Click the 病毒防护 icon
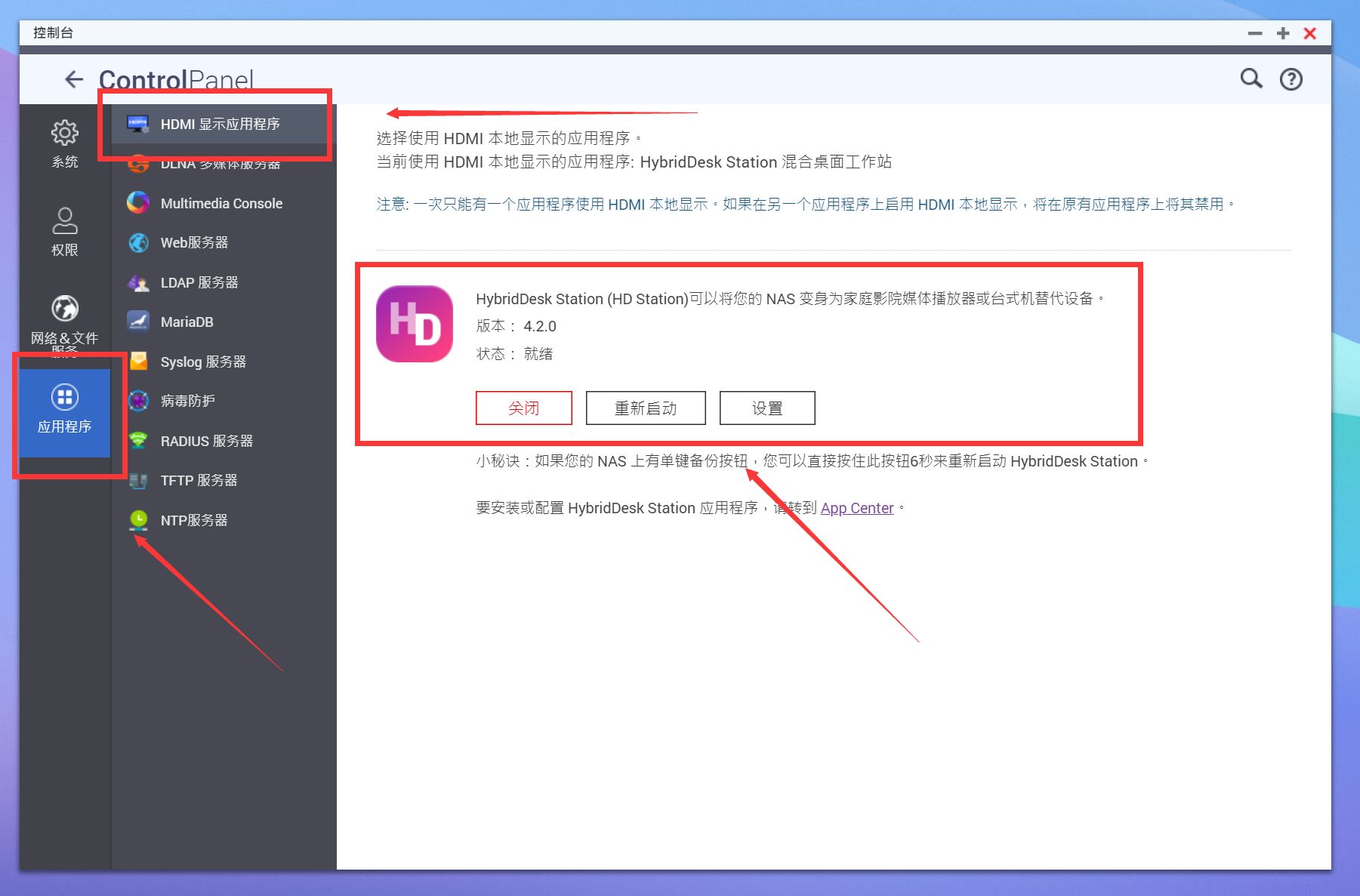The height and width of the screenshot is (896, 1360). tap(138, 401)
